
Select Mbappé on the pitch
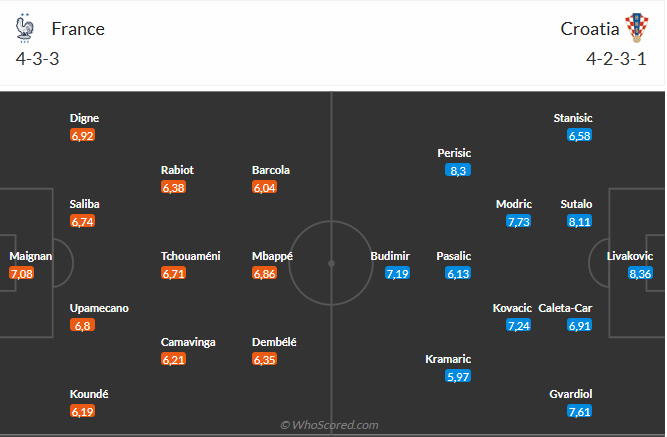272,256
